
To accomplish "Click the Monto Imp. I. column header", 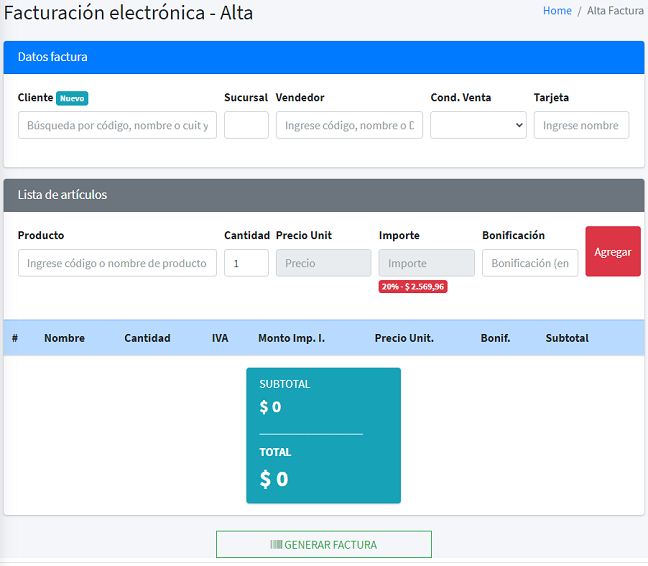I will [291, 338].
